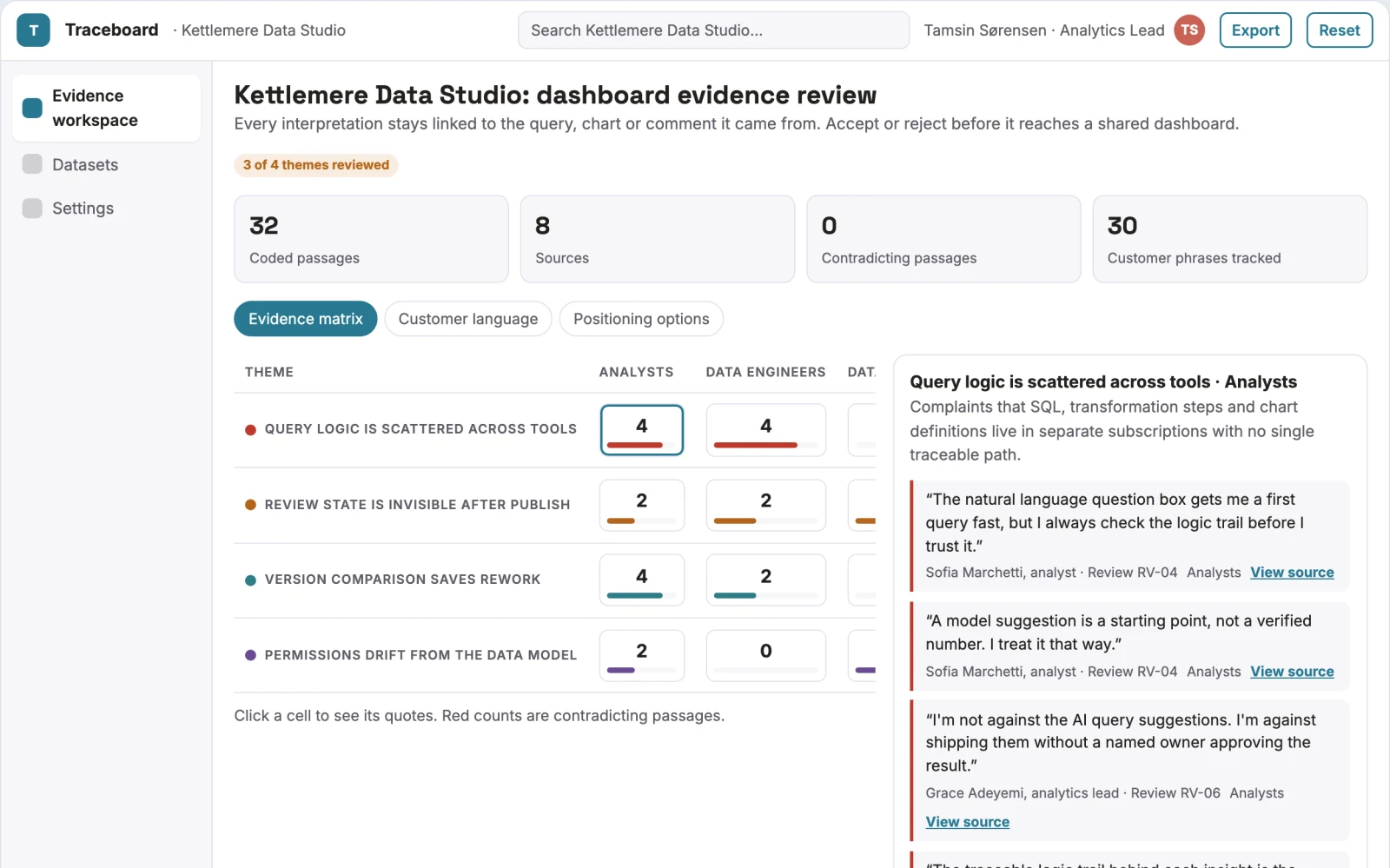
Task: Open View source for the model suggestion quote
Action: pyautogui.click(x=1292, y=672)
